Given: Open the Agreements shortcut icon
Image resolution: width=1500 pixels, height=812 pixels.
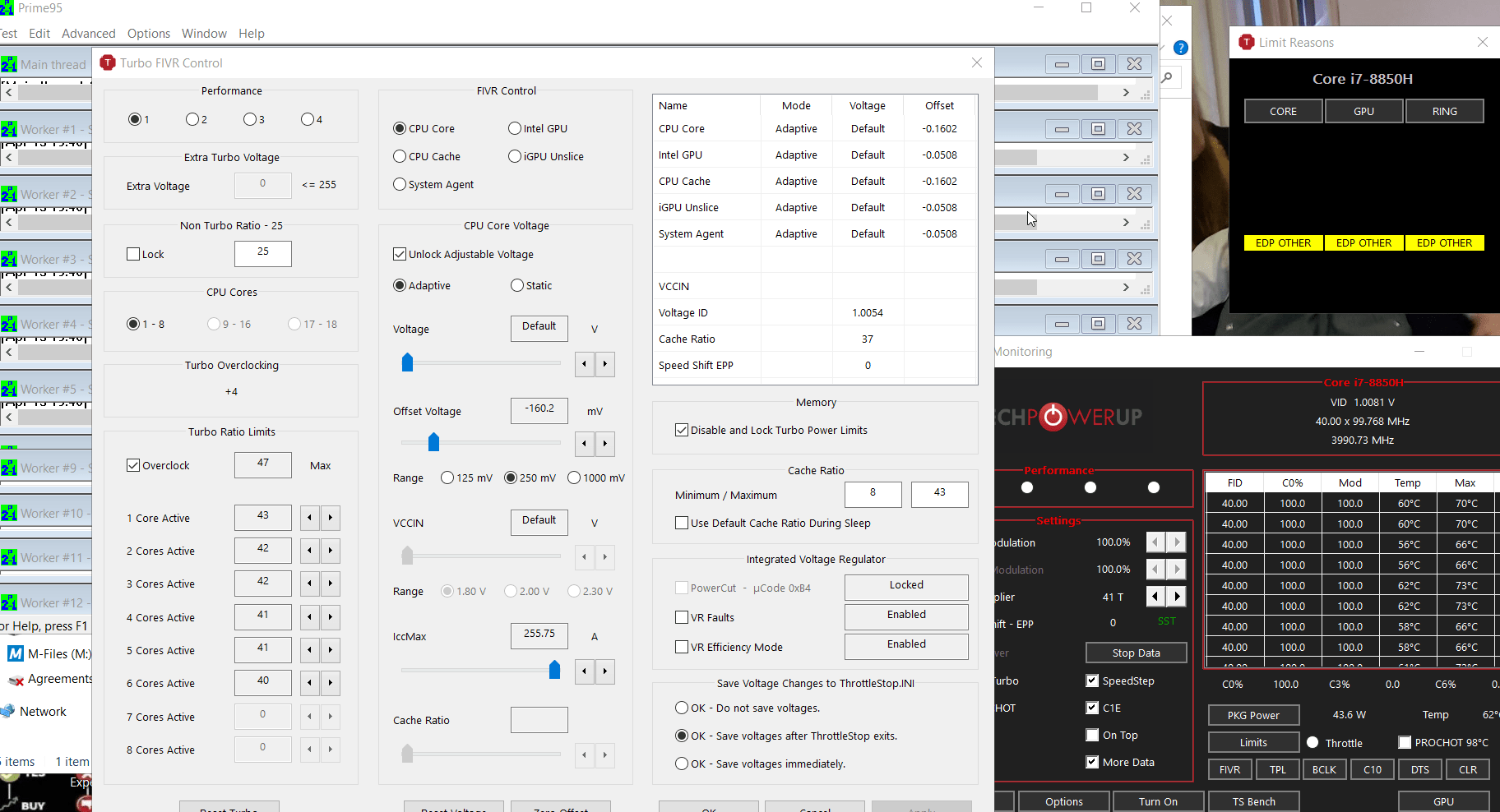Looking at the screenshot, I should (x=15, y=680).
